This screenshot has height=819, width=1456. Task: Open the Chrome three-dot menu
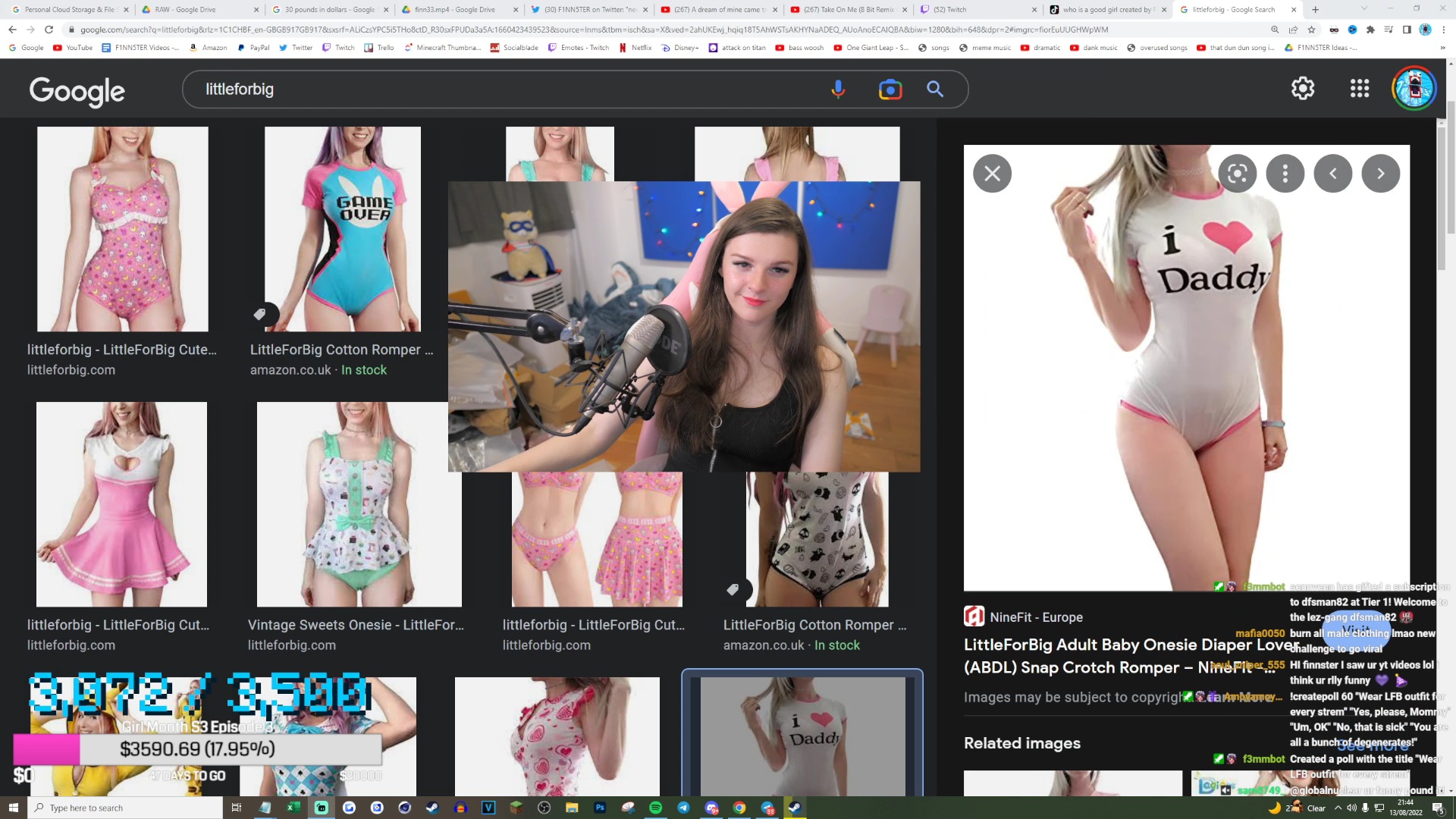point(1444,30)
